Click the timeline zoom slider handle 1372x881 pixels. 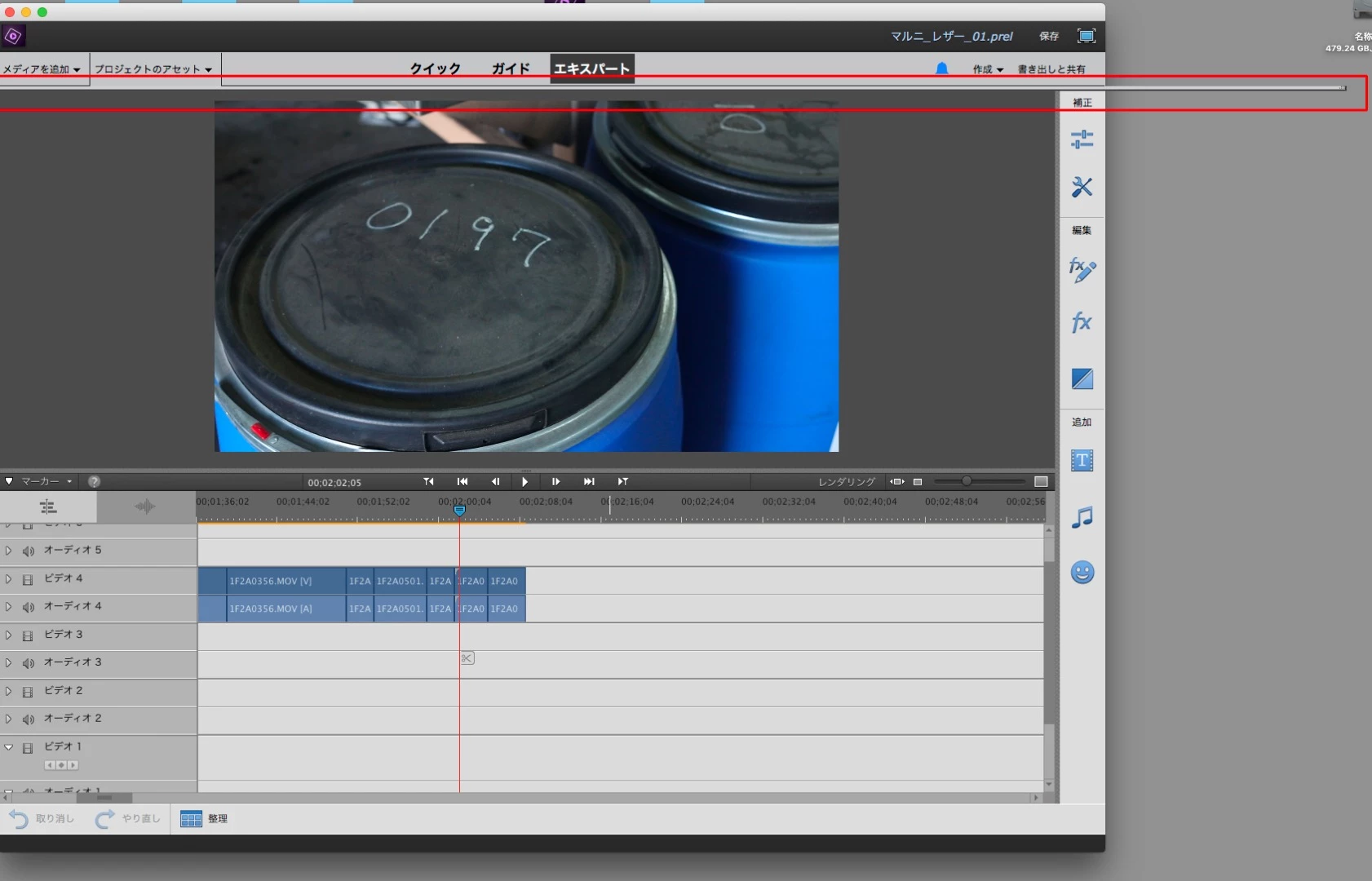click(x=967, y=481)
